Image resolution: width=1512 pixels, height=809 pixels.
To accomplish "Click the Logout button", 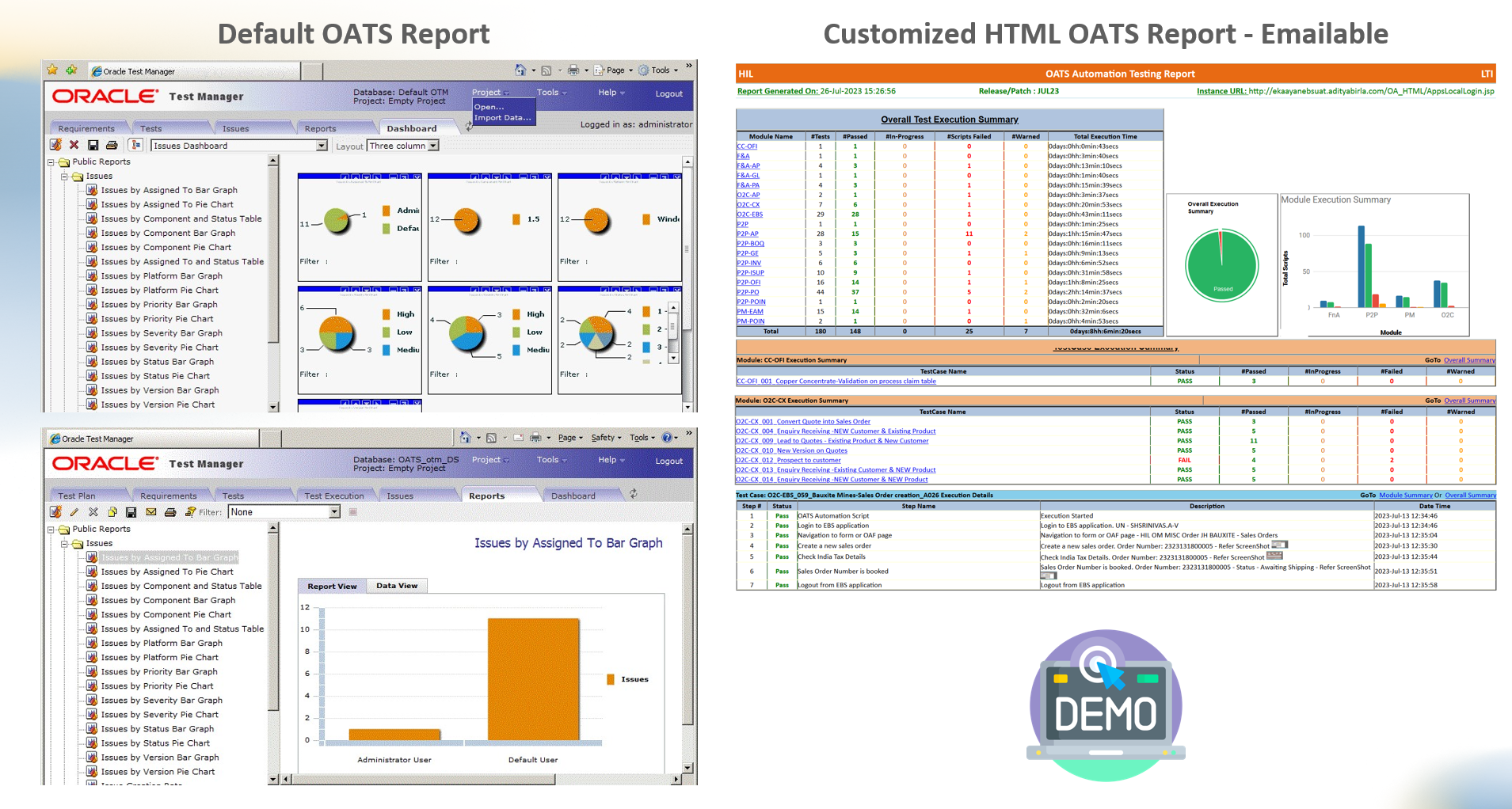I will click(x=669, y=93).
